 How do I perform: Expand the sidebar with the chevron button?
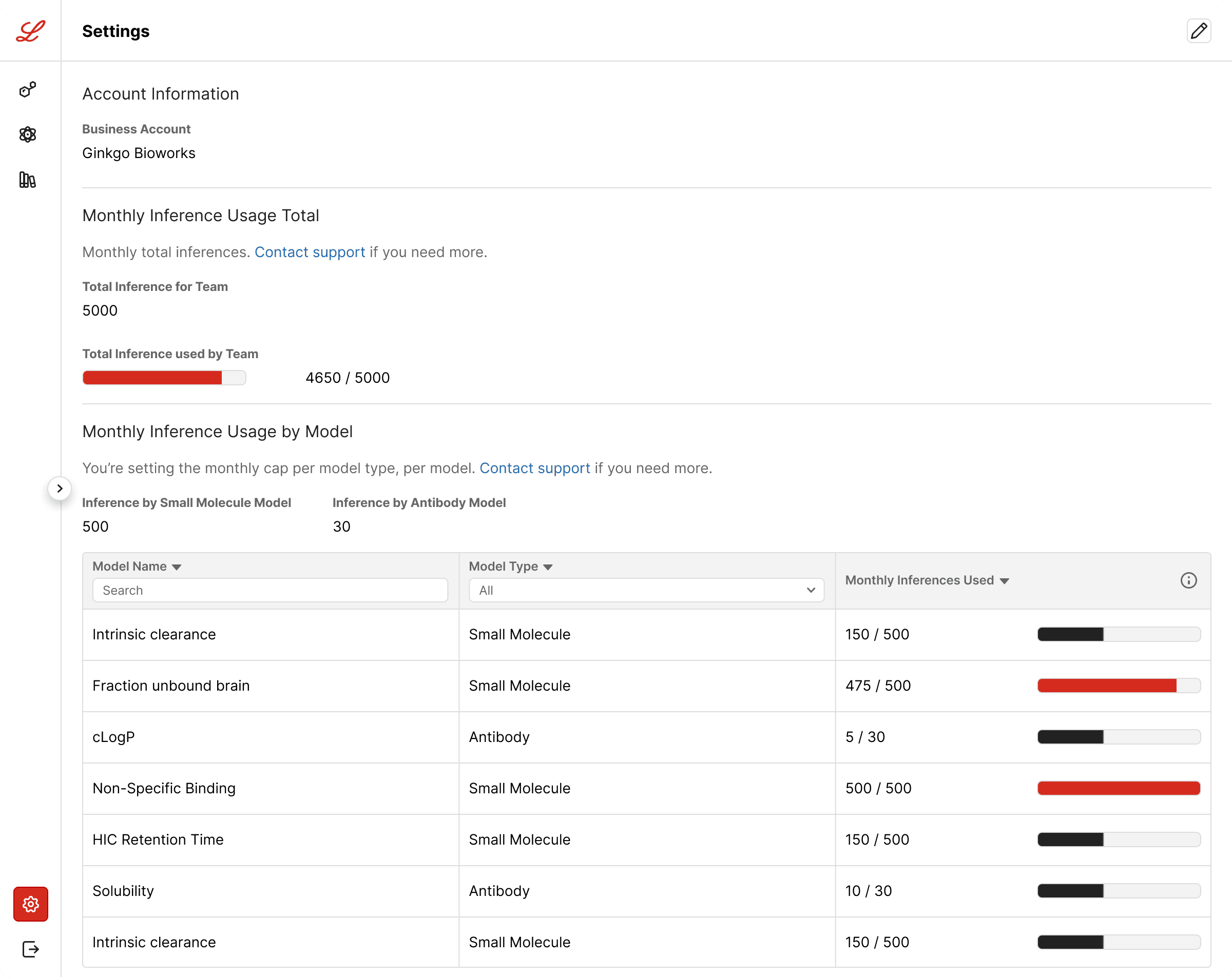tap(60, 488)
